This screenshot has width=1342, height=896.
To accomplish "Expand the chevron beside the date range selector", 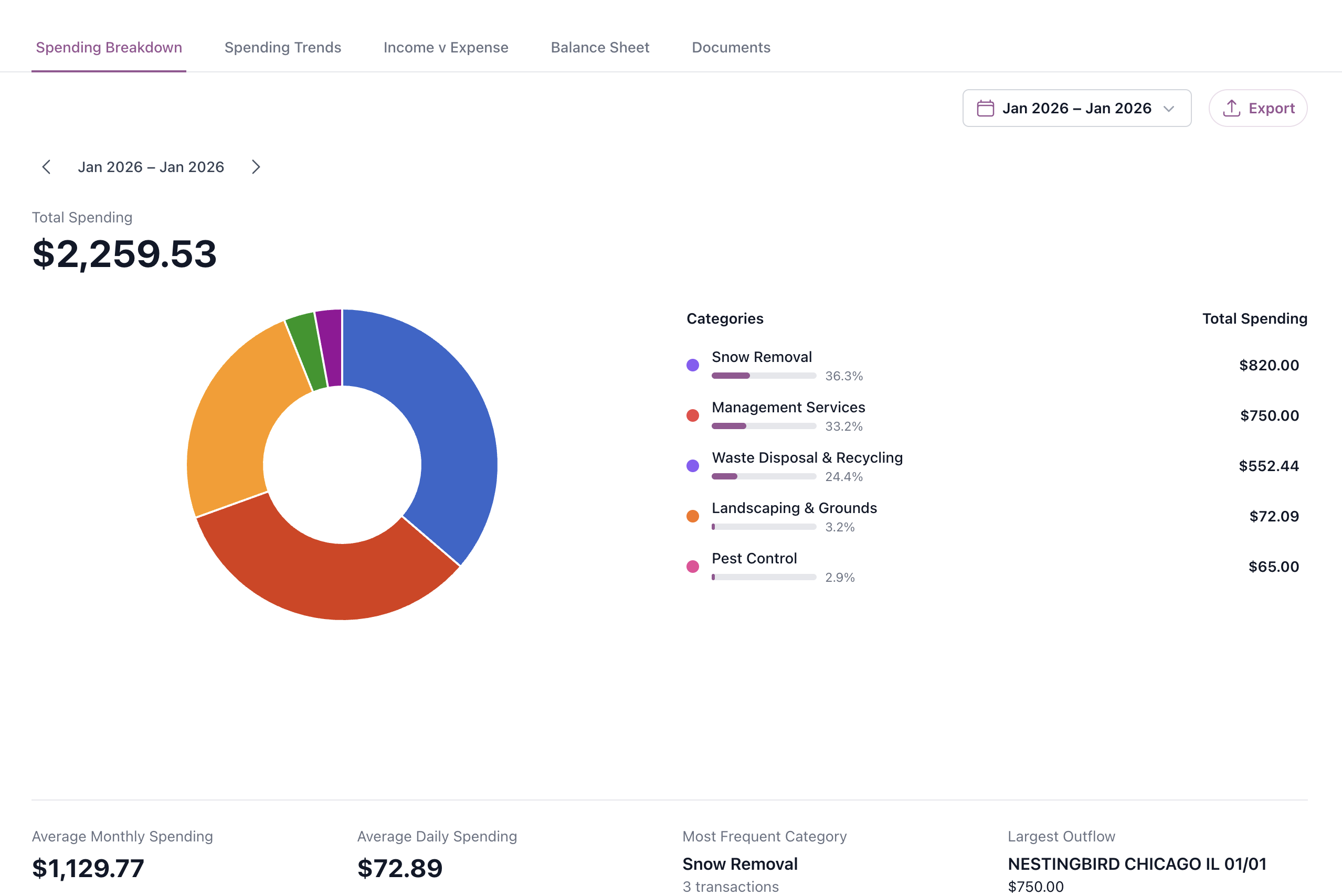I will [1169, 108].
